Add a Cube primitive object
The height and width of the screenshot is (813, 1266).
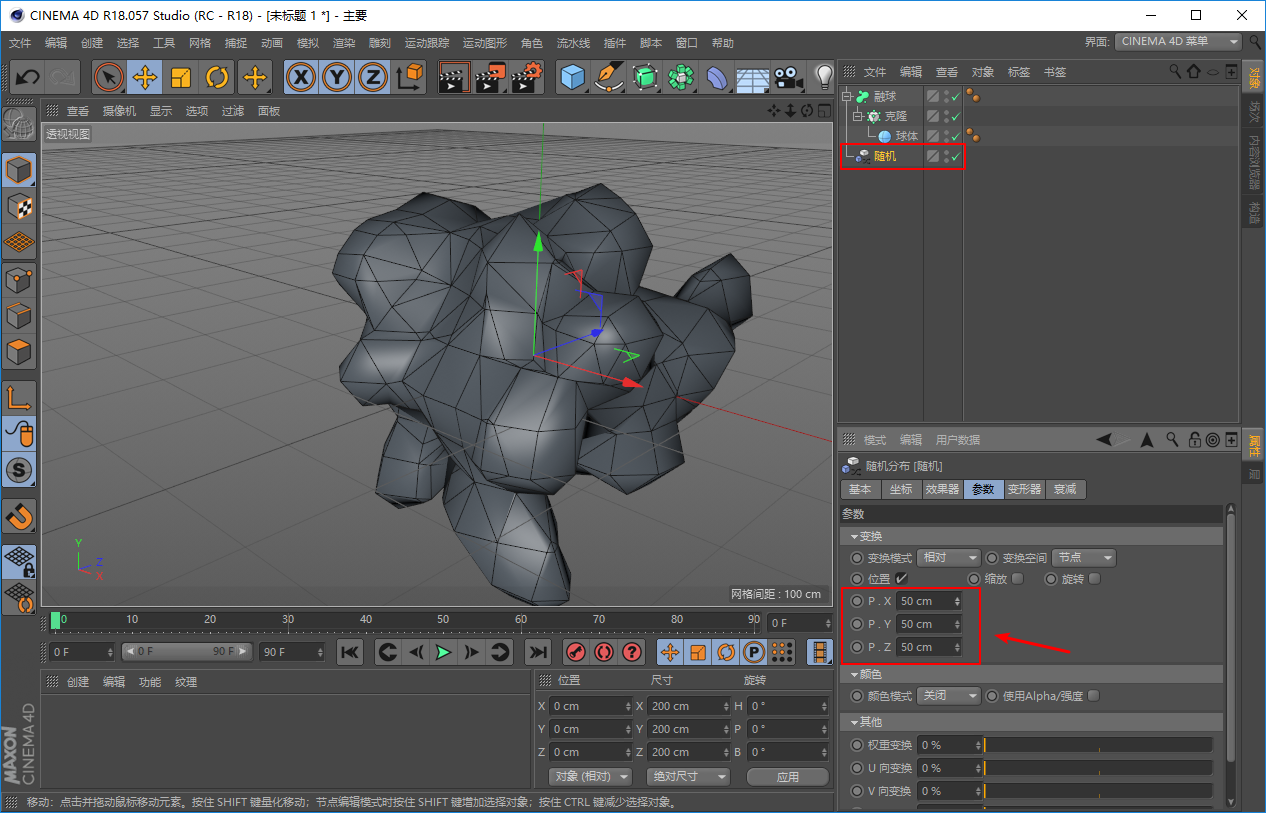[573, 77]
